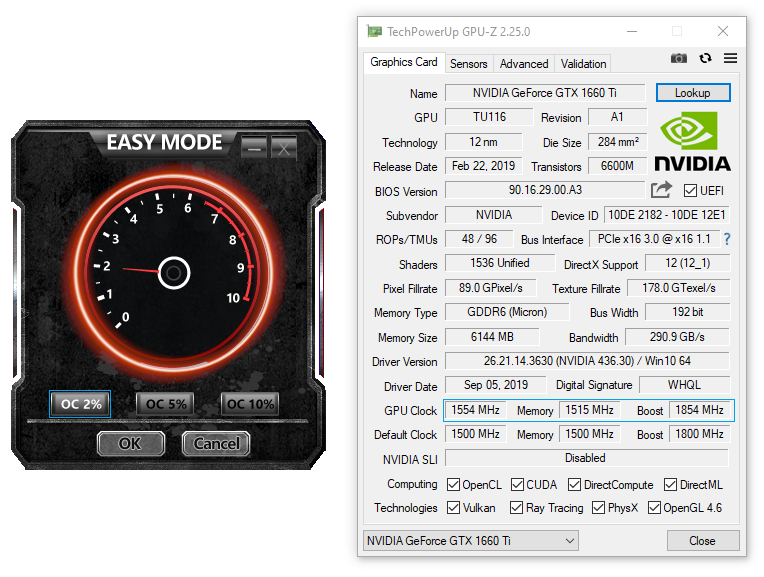The width and height of the screenshot is (764, 577).
Task: Toggle the CUDA checkbox
Action: pos(517,484)
